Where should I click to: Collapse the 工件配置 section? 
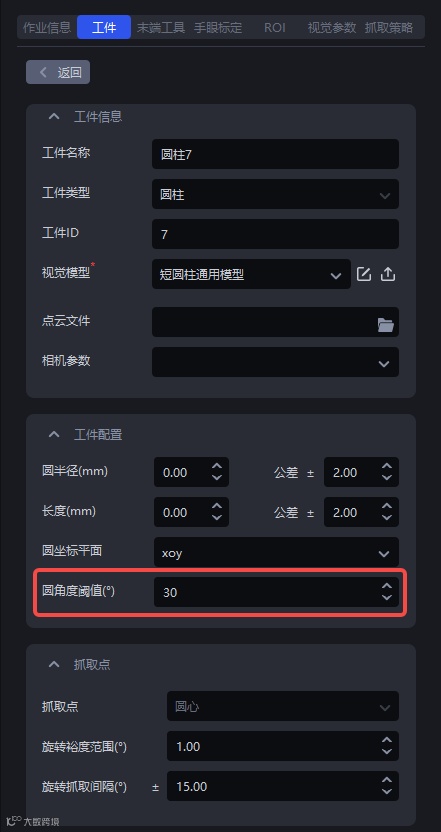pos(54,435)
